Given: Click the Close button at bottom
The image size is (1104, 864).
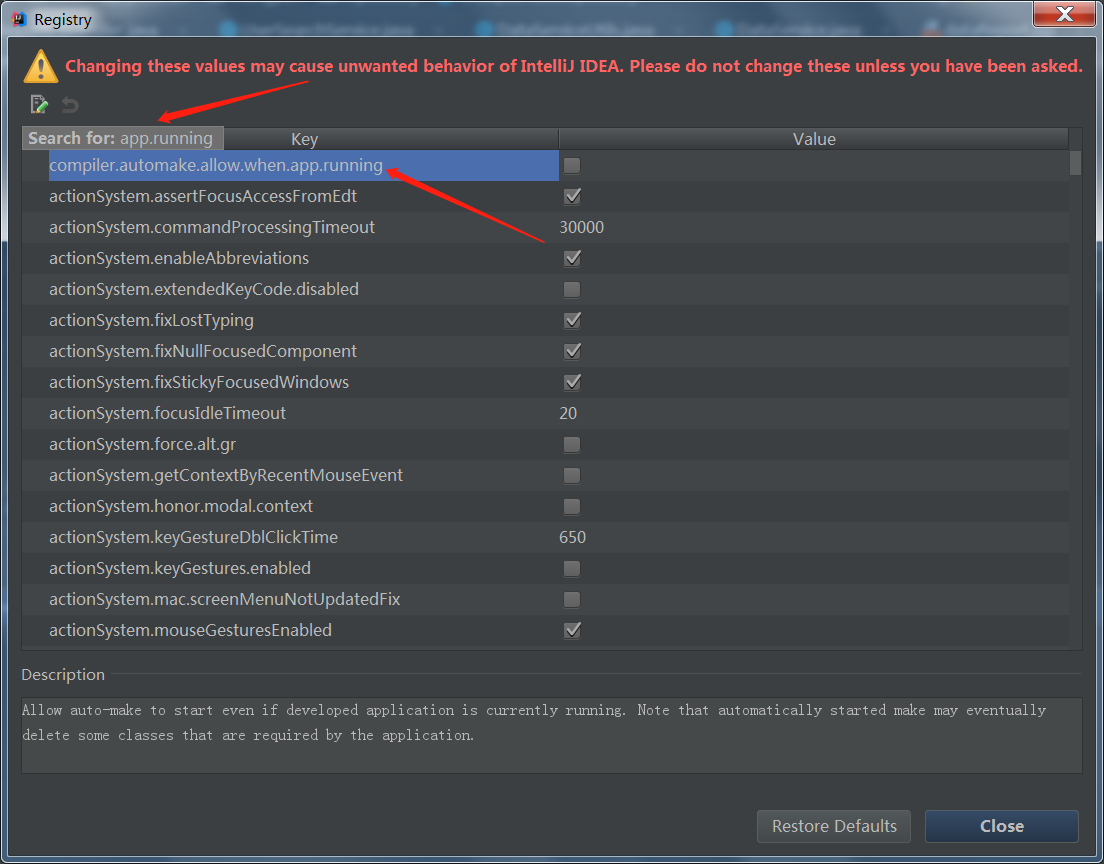Looking at the screenshot, I should [x=1001, y=826].
